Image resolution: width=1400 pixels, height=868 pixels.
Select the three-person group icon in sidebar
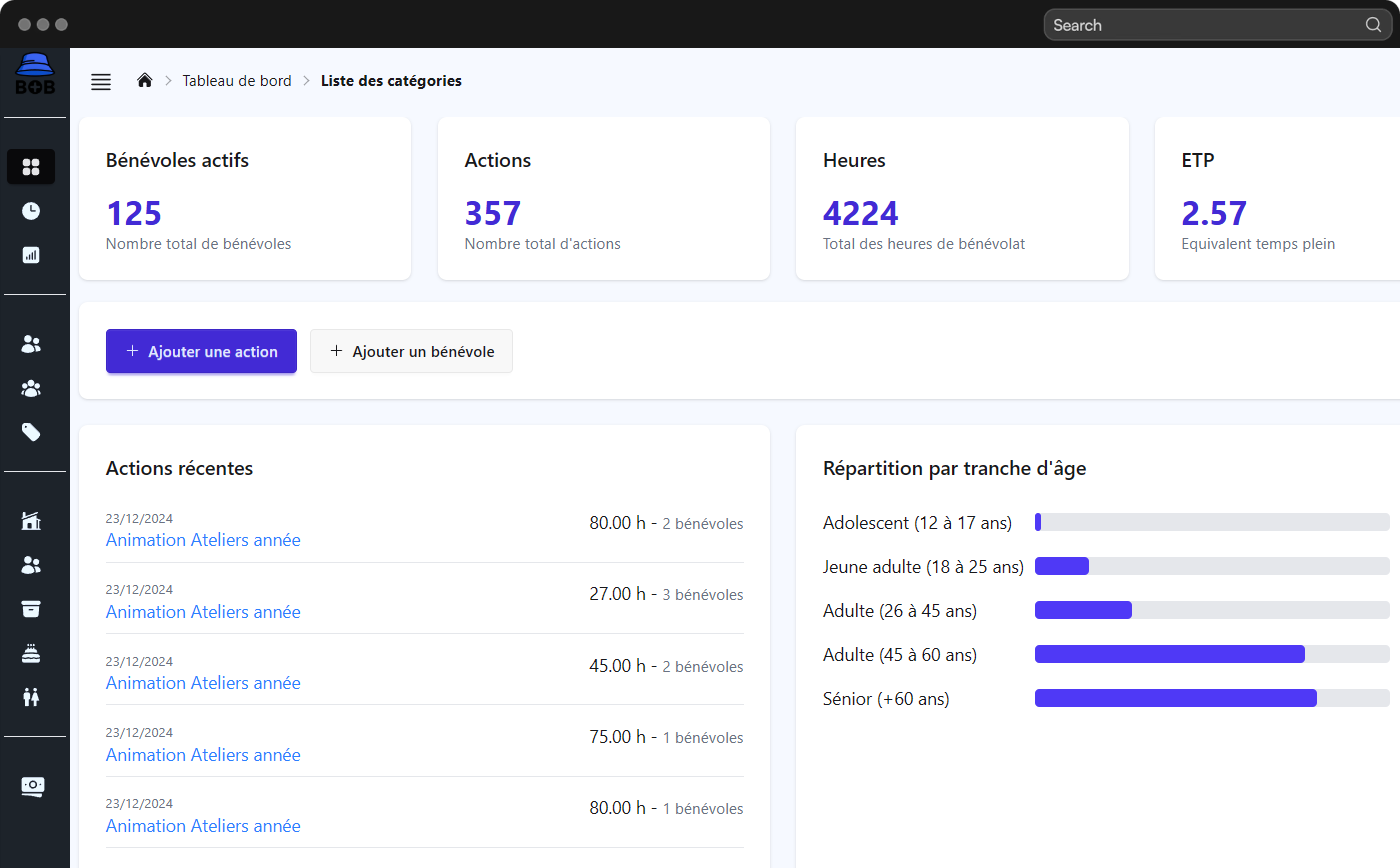click(31, 388)
